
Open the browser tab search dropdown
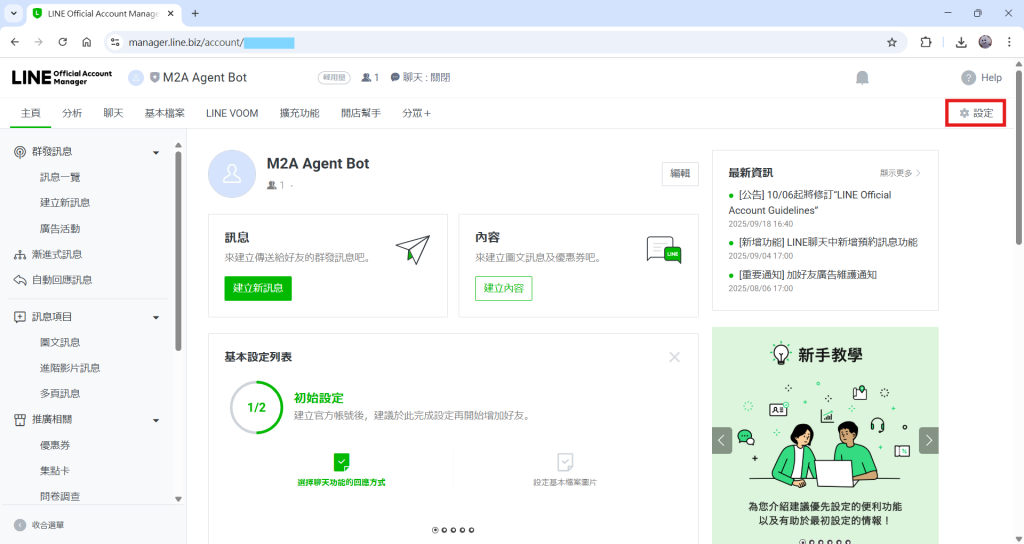click(x=13, y=13)
